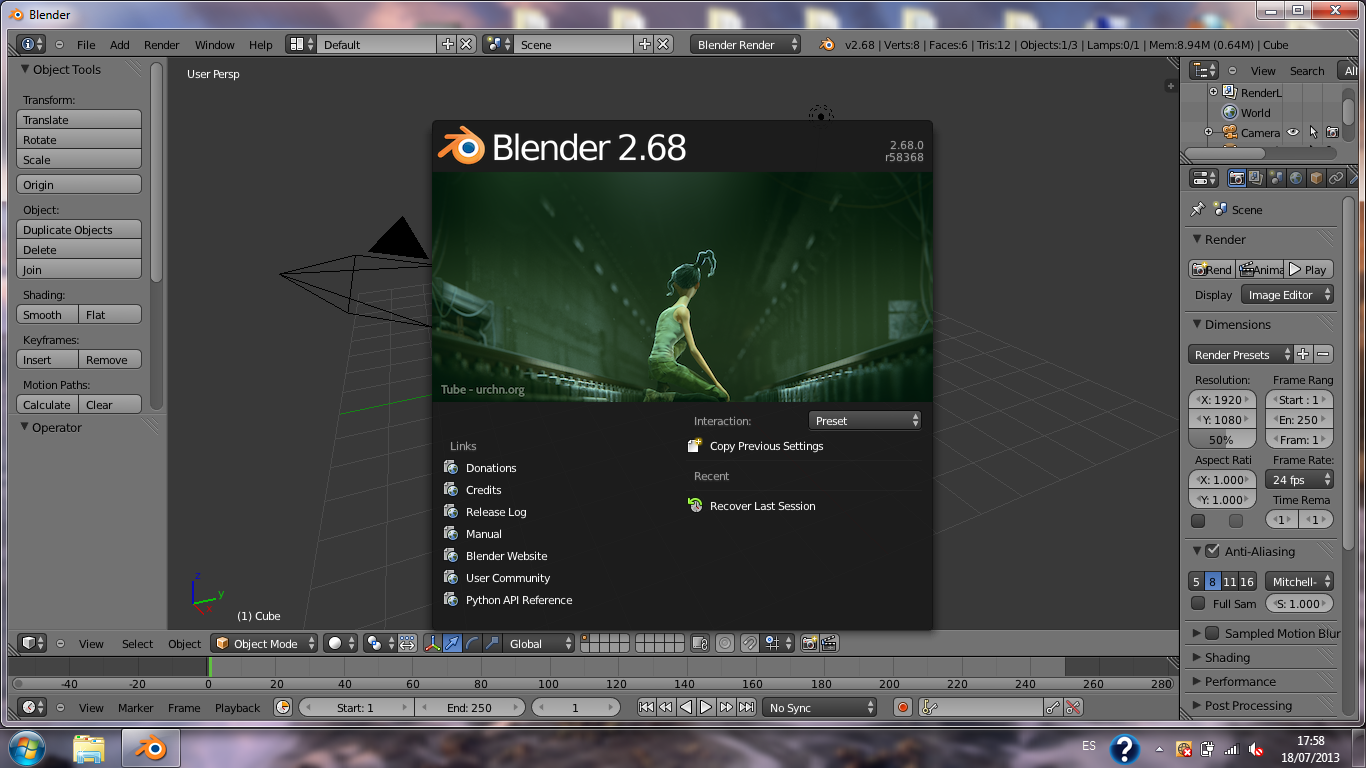Toggle the snap magnet icon
This screenshot has height=768, width=1366.
749,644
